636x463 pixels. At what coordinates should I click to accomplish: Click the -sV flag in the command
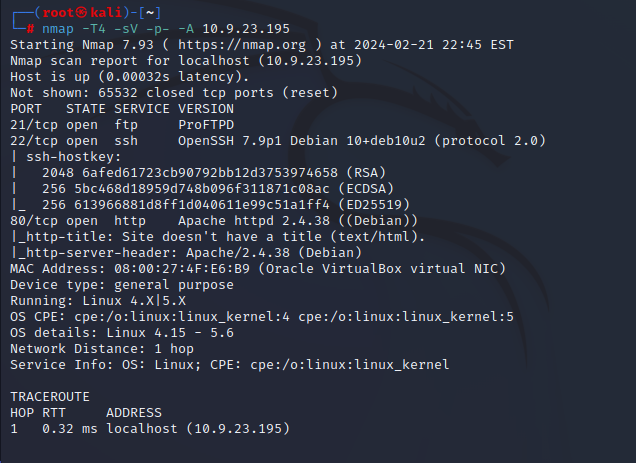click(x=126, y=29)
